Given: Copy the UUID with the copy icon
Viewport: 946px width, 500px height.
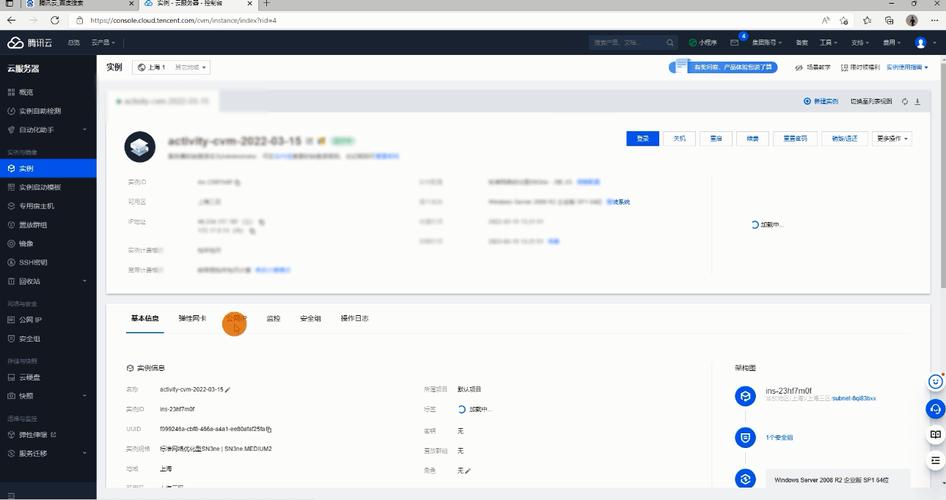Looking at the screenshot, I should click(x=268, y=429).
